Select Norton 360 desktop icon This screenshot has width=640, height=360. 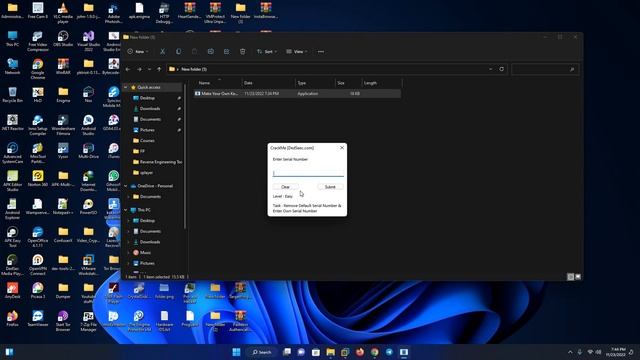pos(38,178)
